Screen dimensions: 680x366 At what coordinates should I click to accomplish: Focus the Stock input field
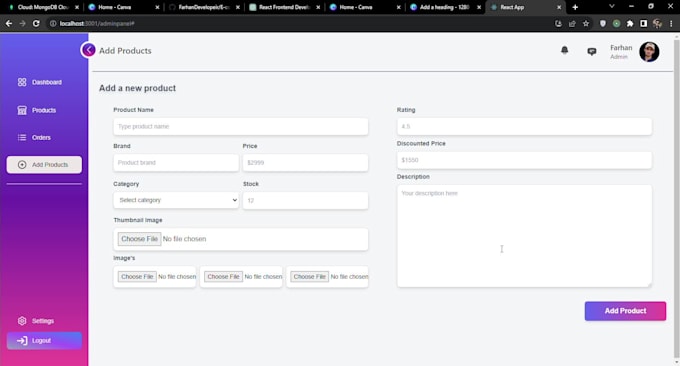click(305, 200)
